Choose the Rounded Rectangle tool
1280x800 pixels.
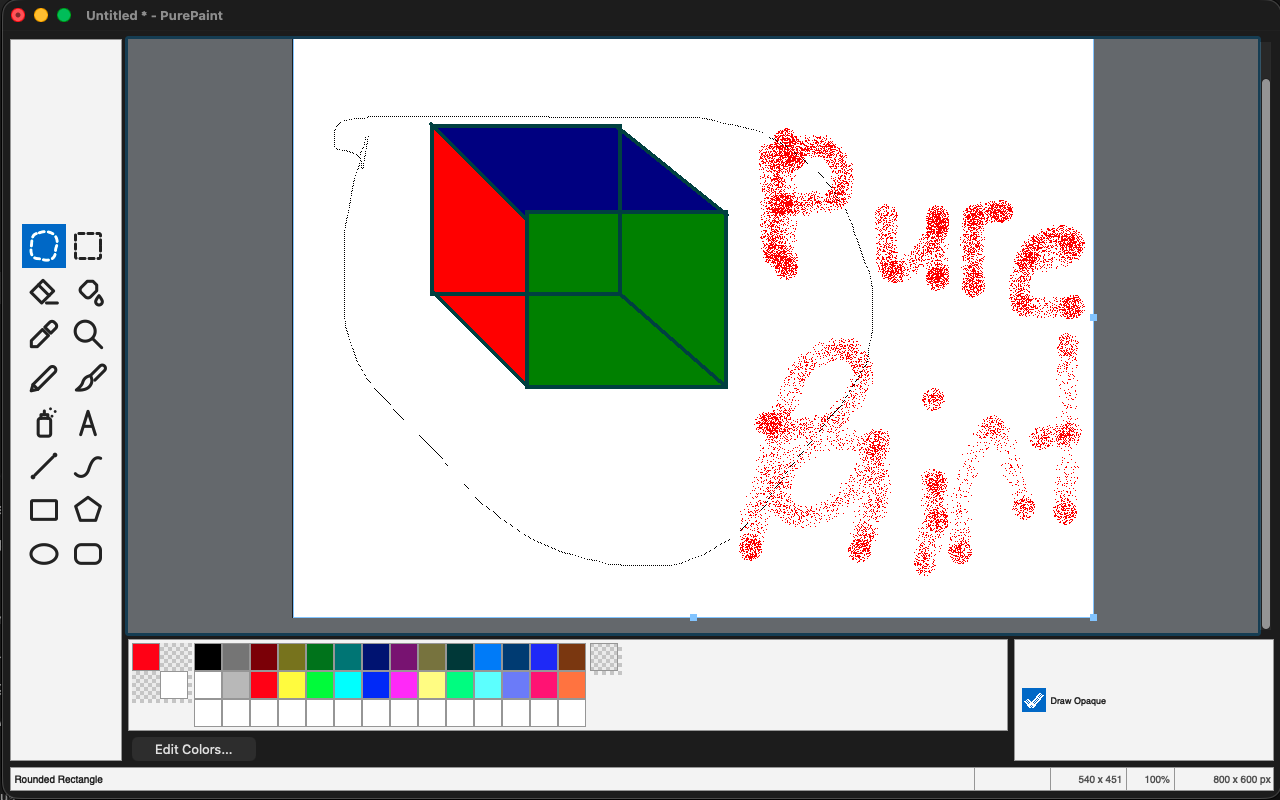click(88, 554)
